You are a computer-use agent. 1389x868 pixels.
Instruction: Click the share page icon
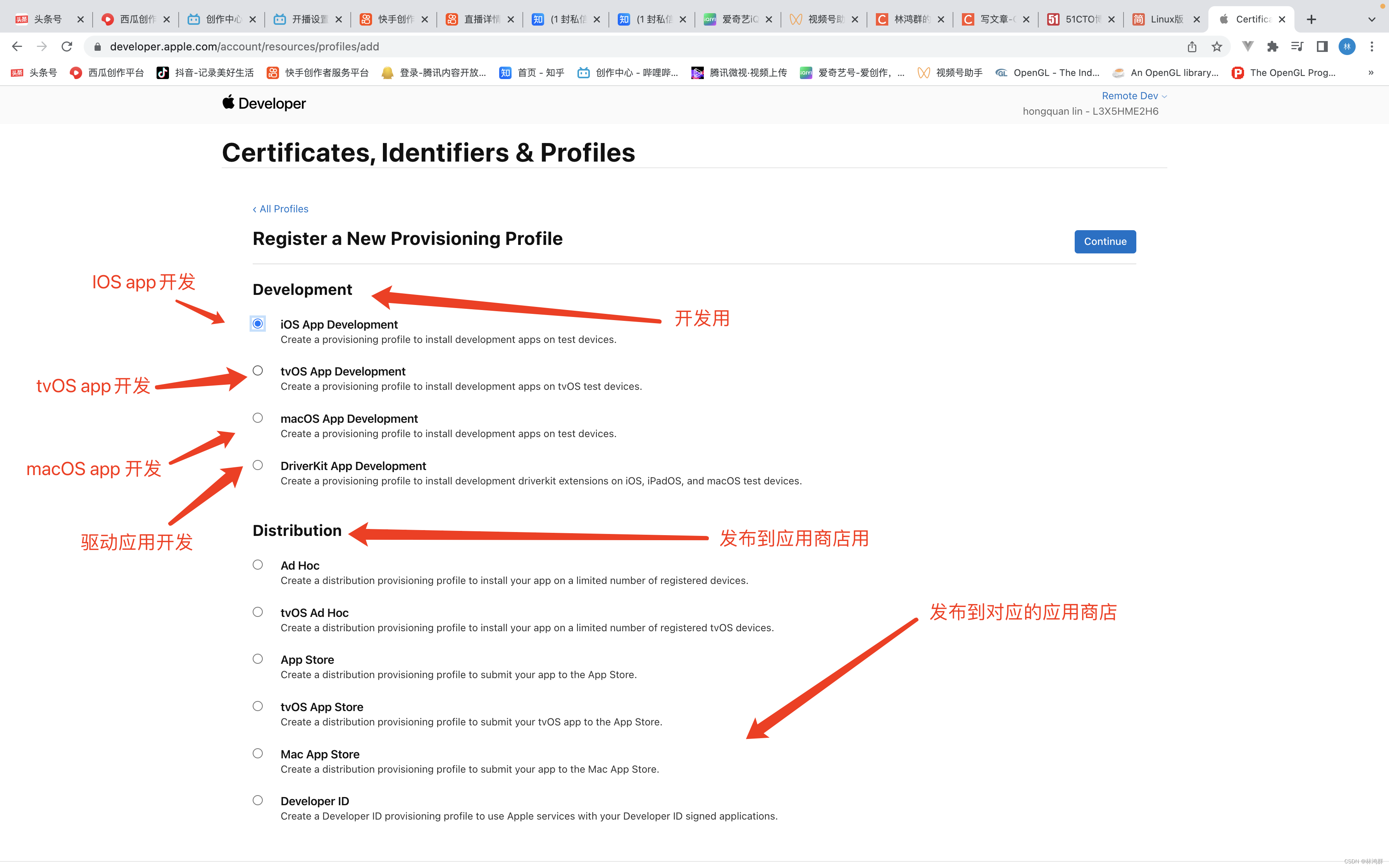[x=1192, y=46]
